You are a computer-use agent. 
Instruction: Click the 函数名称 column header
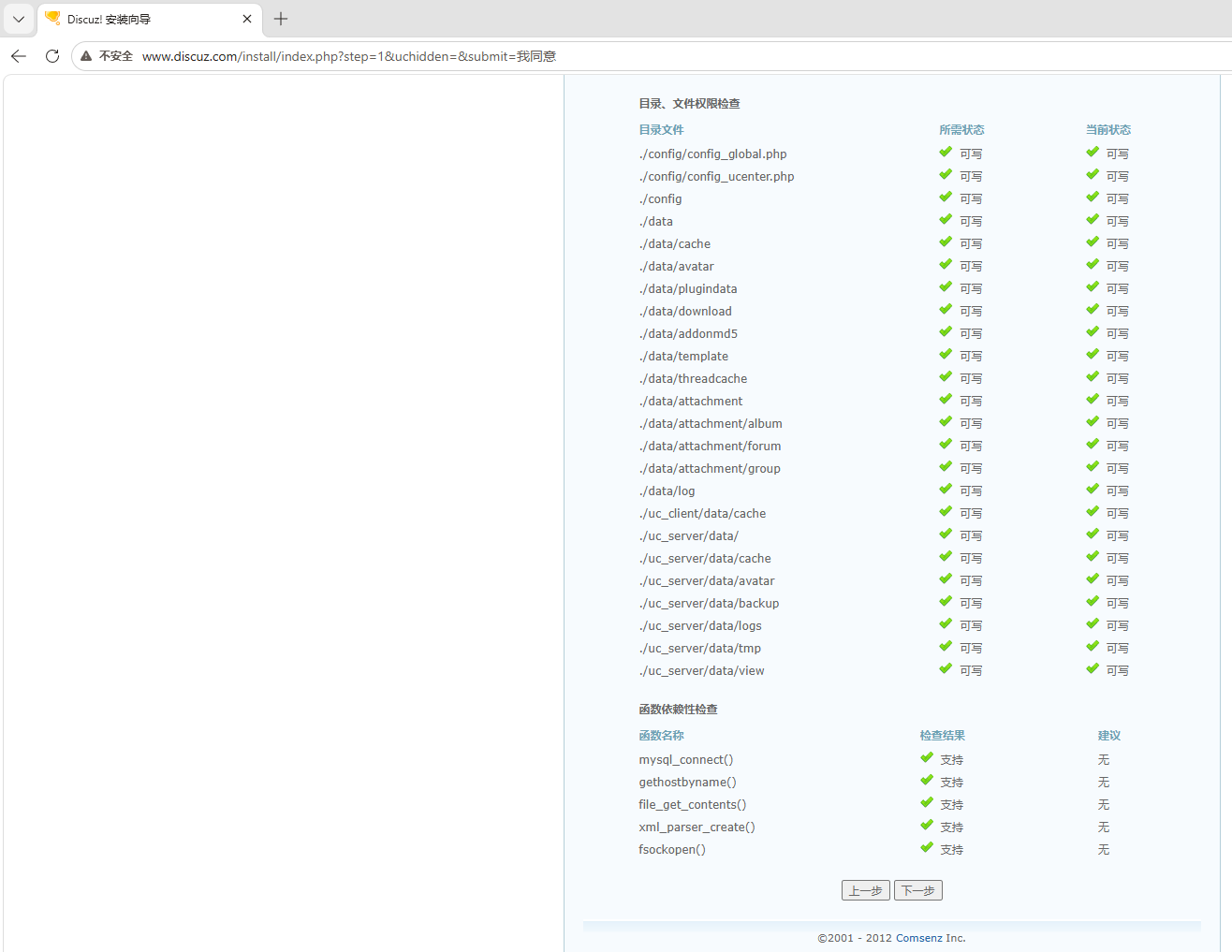(662, 736)
